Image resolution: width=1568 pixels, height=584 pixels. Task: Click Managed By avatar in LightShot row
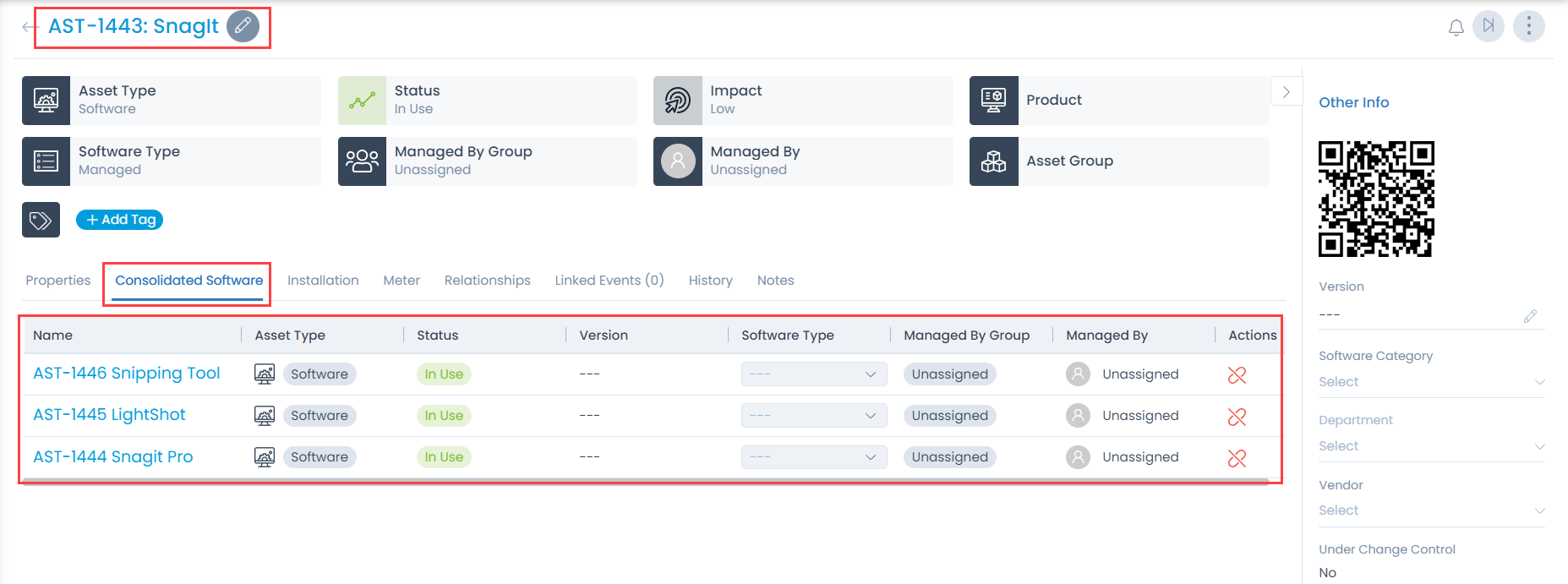point(1078,415)
